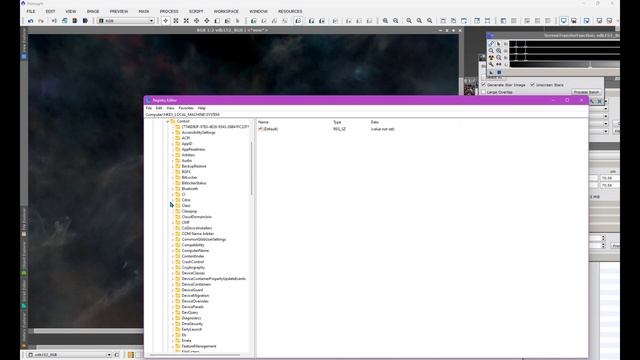
Task: Click the top channel histogram track in ScreenTransferFunction
Action: 564,44
